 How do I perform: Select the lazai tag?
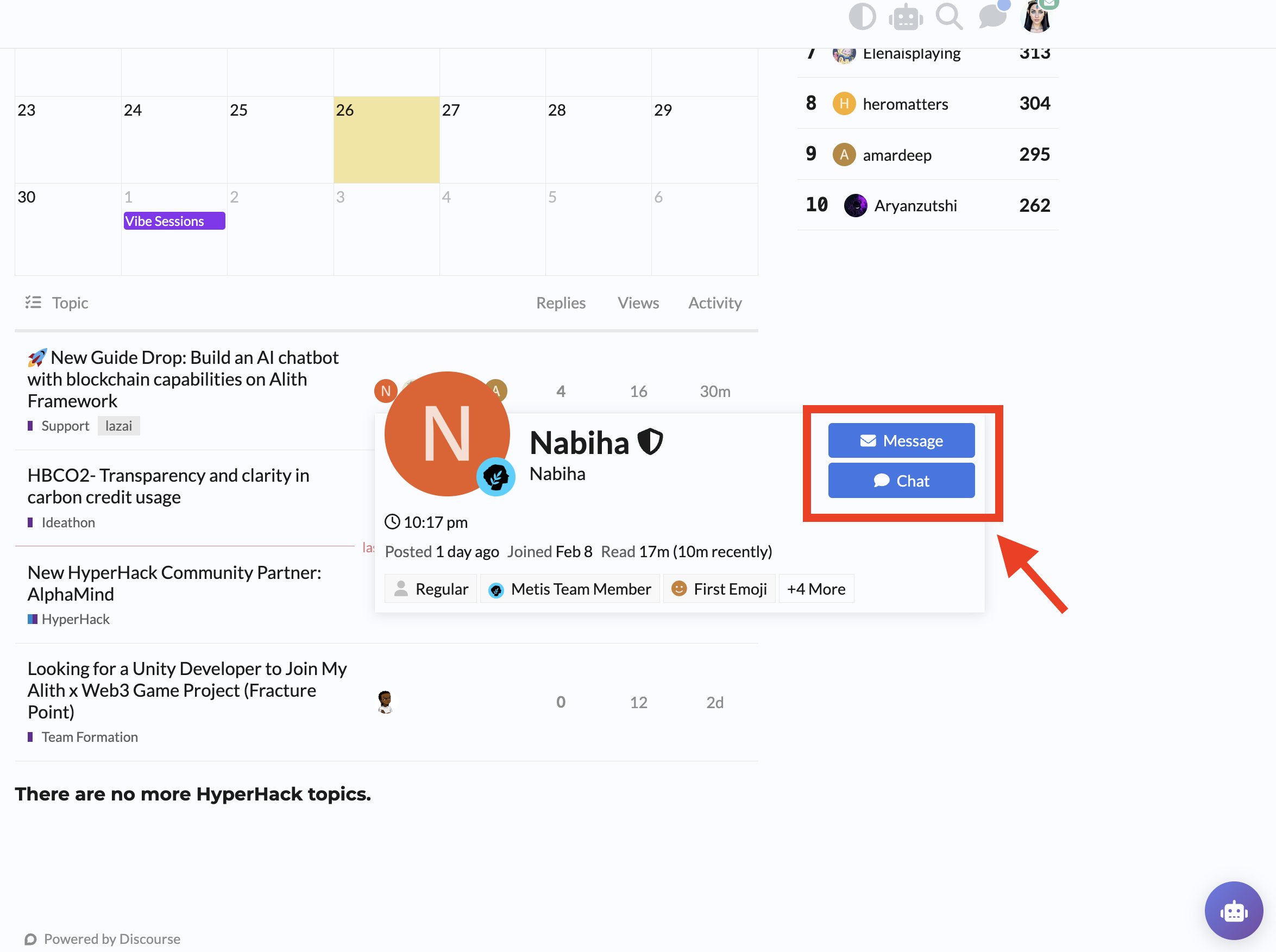118,426
